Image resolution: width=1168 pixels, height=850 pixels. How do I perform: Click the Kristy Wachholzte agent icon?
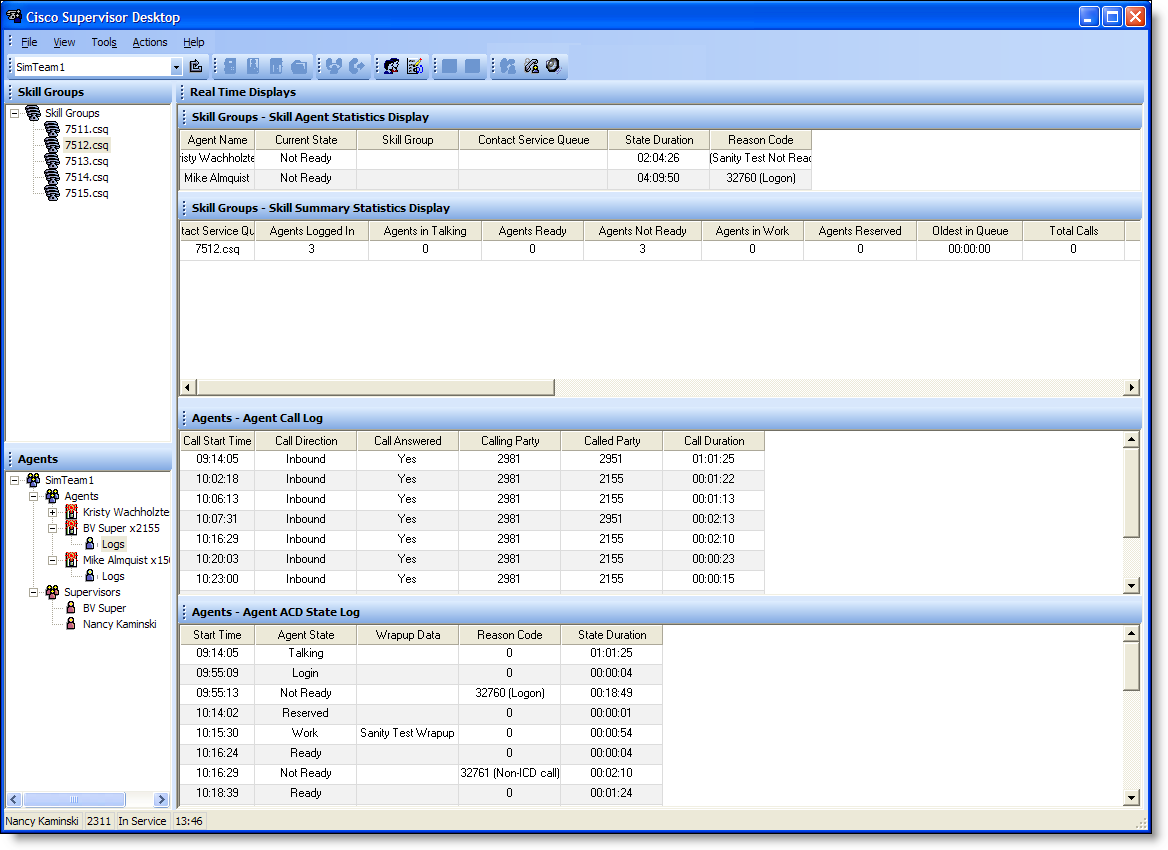click(72, 512)
